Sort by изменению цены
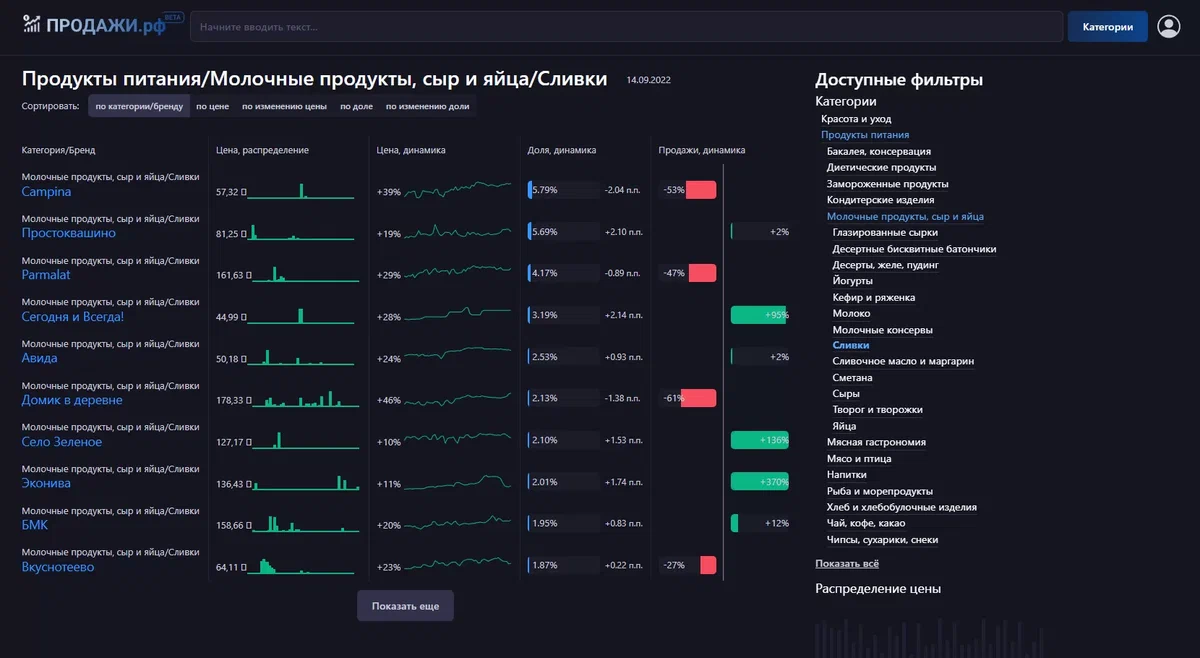The image size is (1200, 658). click(x=285, y=105)
